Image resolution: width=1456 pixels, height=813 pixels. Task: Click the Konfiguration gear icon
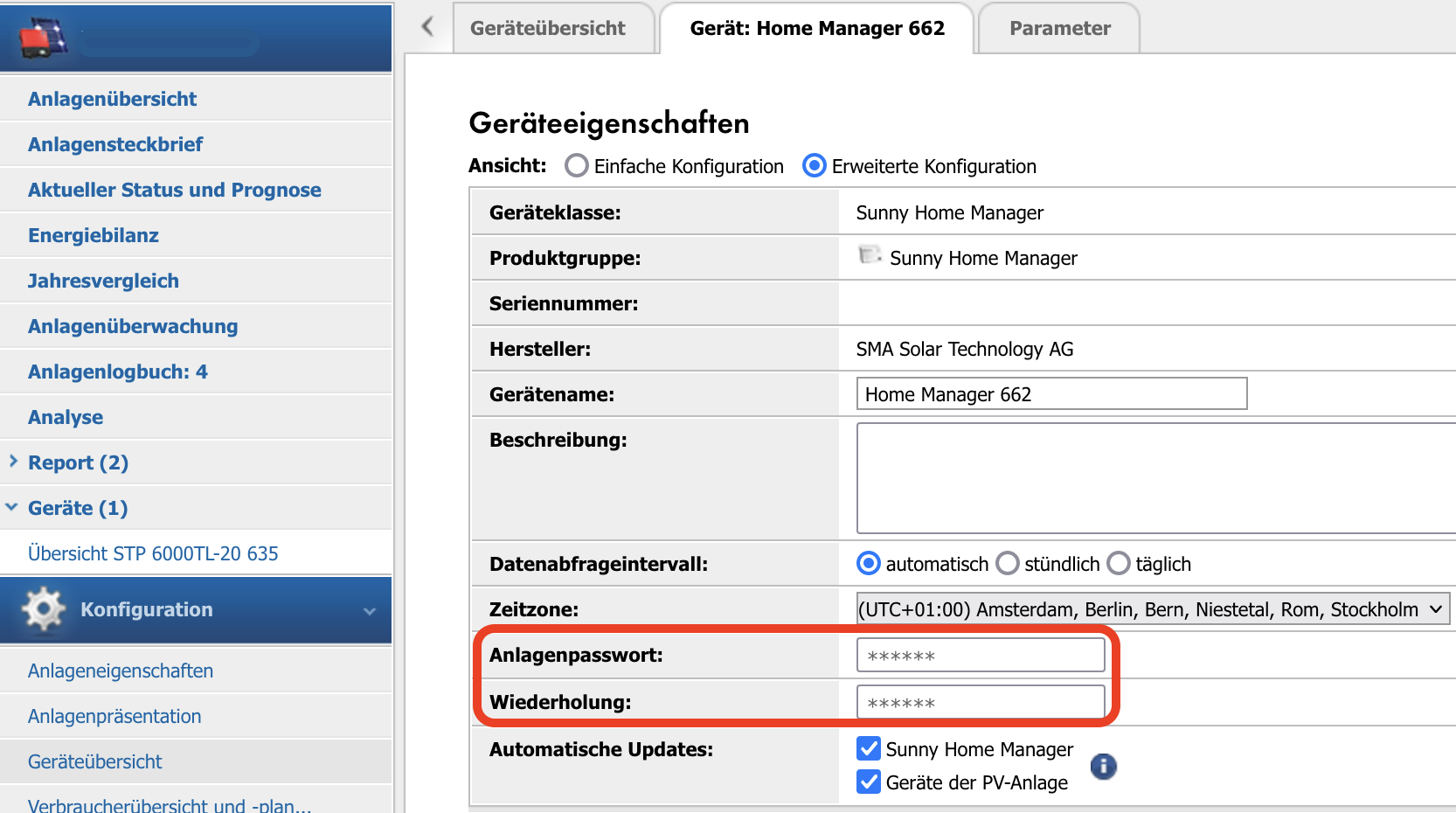click(x=44, y=609)
